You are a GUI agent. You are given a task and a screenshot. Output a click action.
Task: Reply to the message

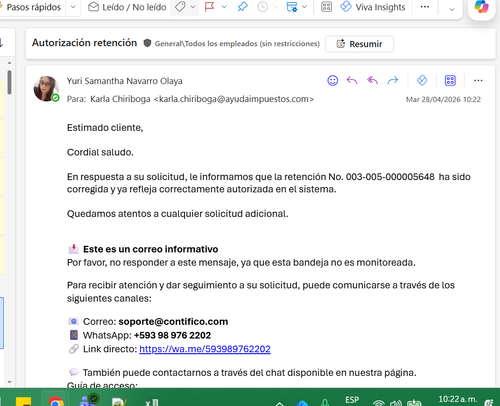352,80
